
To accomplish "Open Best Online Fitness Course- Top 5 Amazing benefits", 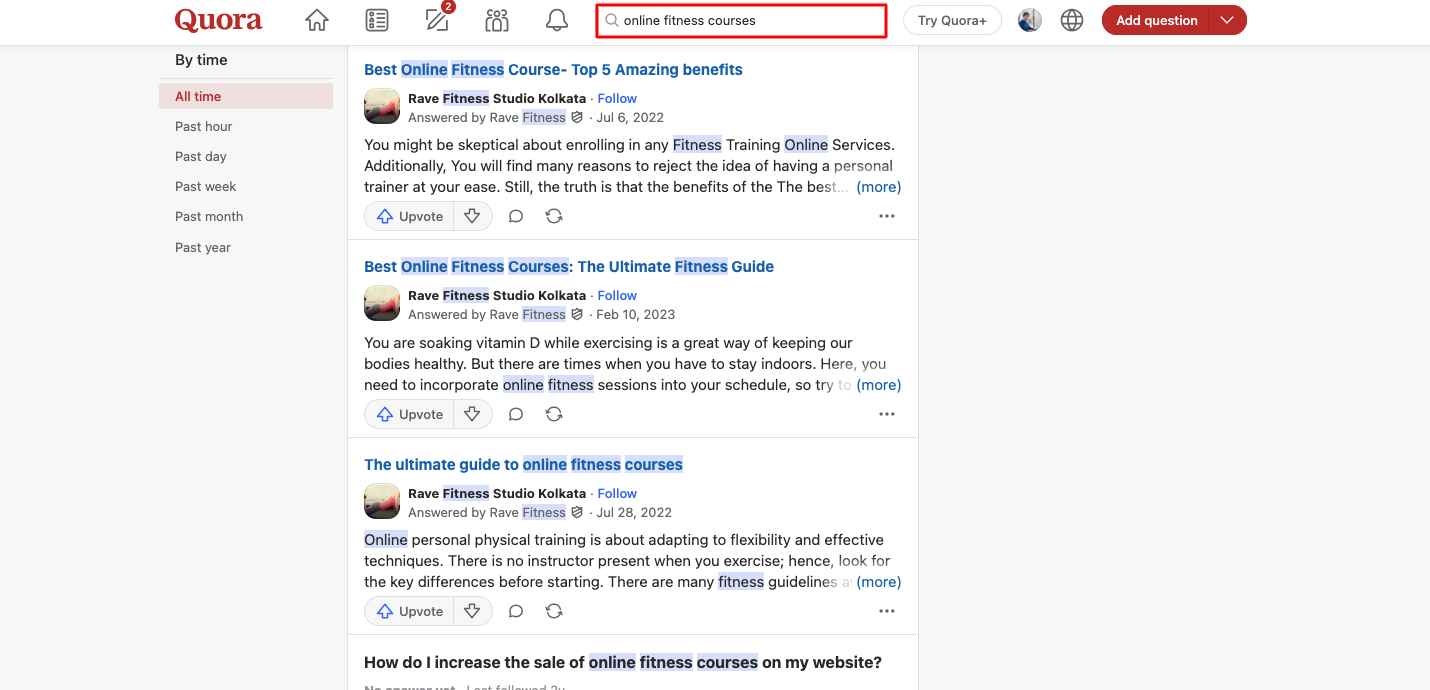I will (553, 69).
